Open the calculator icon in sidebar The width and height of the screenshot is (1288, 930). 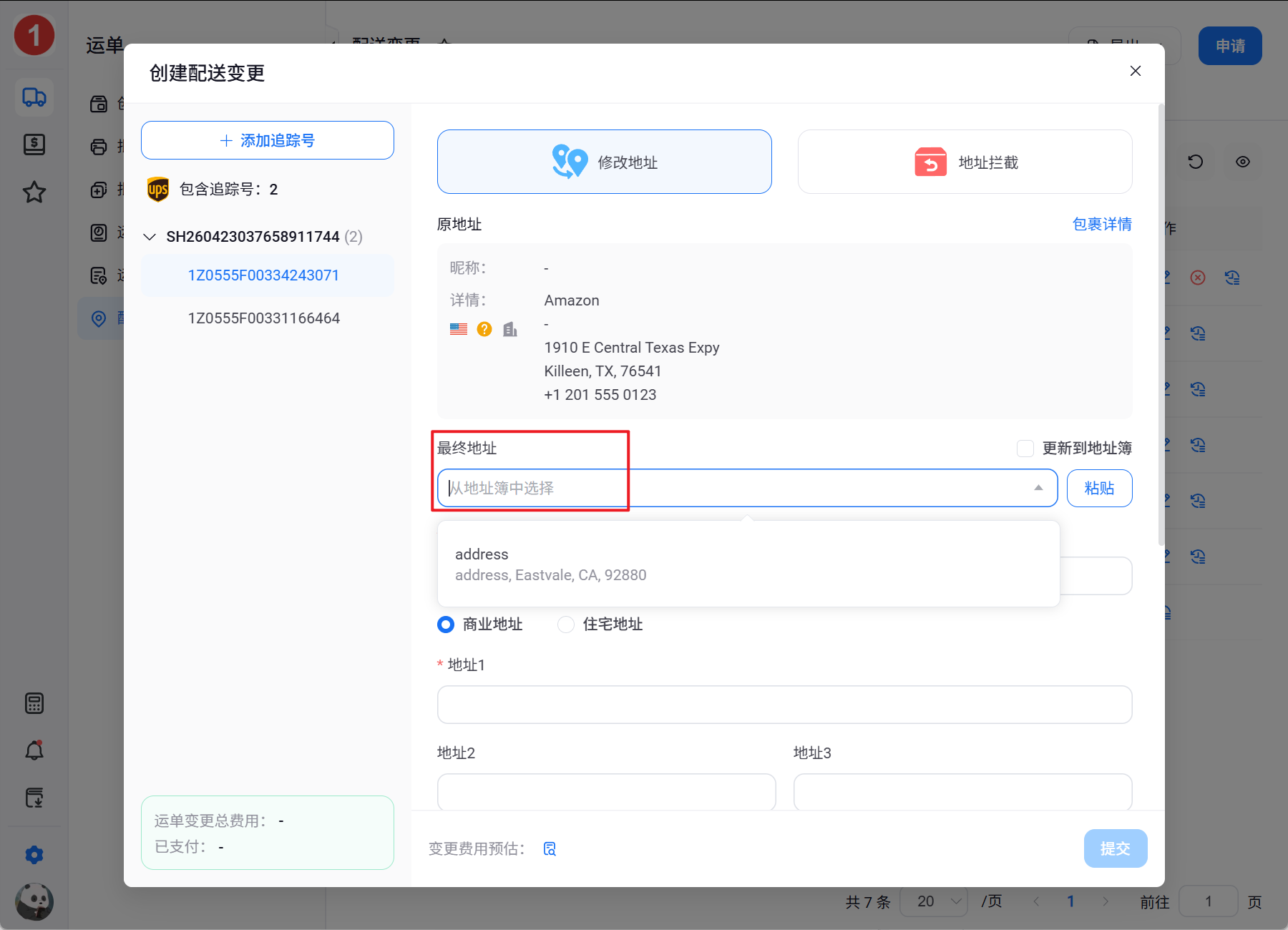coord(34,703)
